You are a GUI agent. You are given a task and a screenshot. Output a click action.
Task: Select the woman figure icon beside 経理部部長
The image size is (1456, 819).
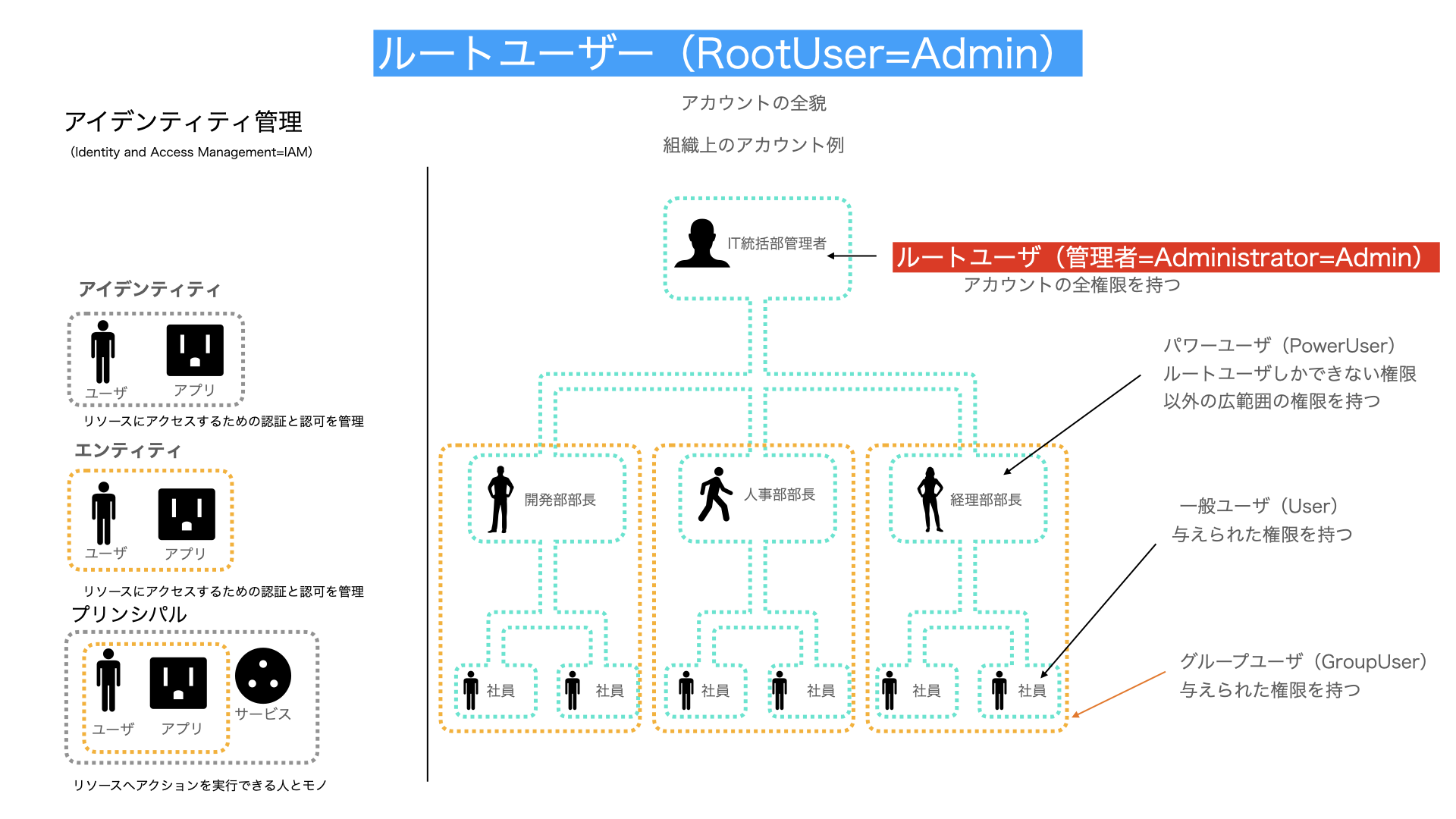pyautogui.click(x=930, y=500)
